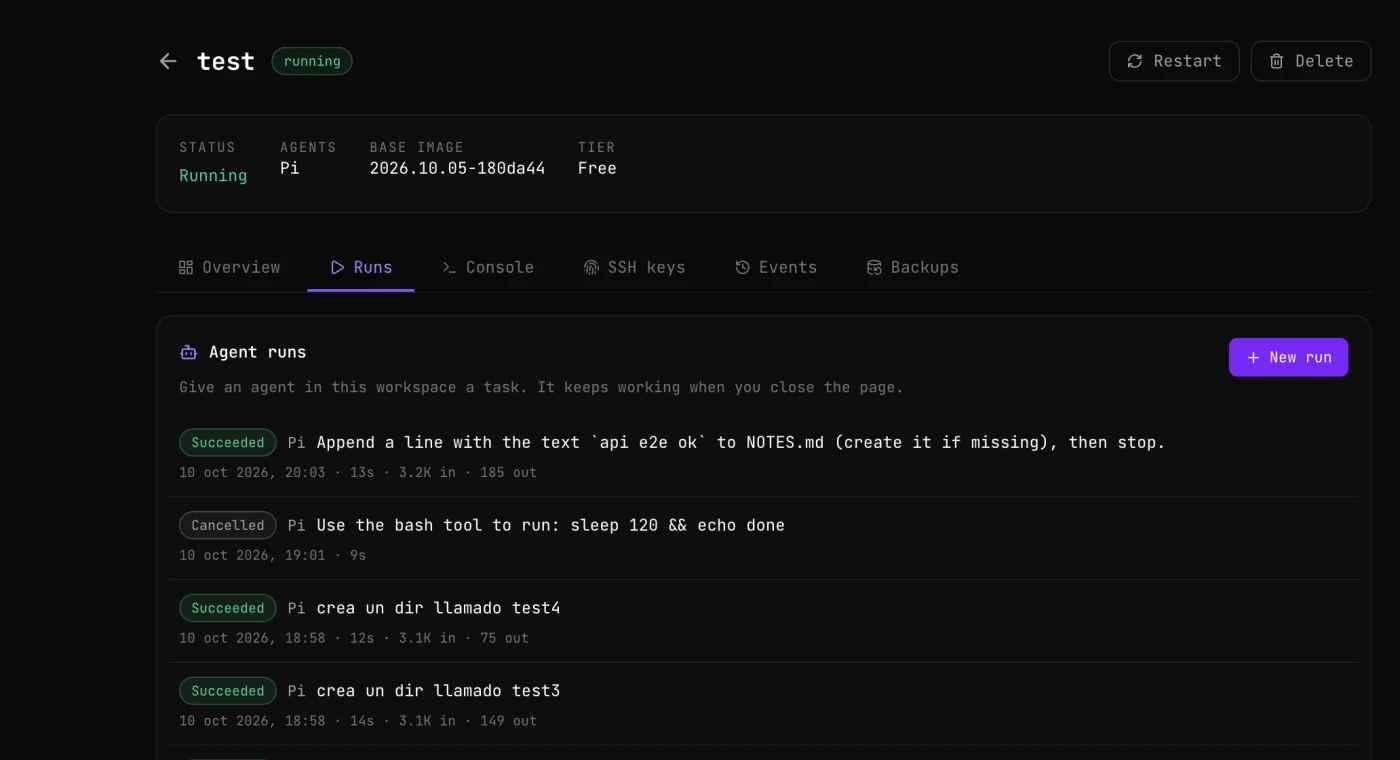Viewport: 1400px width, 760px height.
Task: Click the Free tier value
Action: coord(597,168)
